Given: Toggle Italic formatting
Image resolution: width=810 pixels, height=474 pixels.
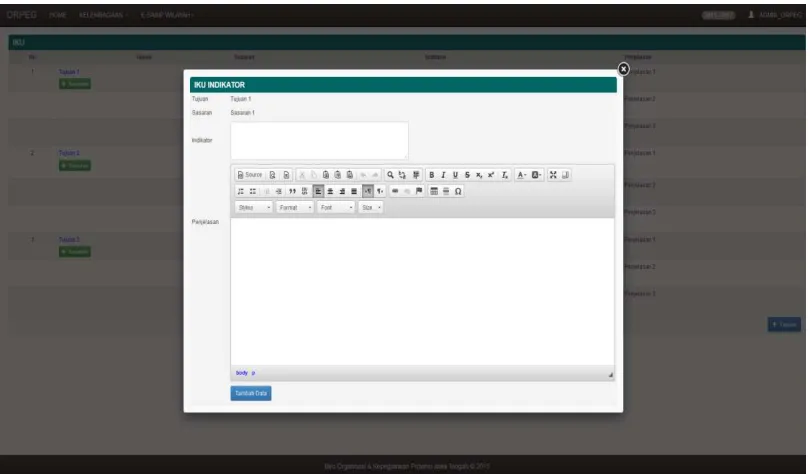Looking at the screenshot, I should pyautogui.click(x=443, y=175).
